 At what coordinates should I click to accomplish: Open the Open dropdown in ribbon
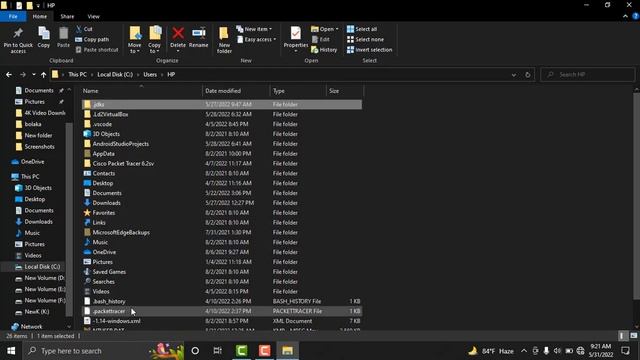pyautogui.click(x=325, y=29)
